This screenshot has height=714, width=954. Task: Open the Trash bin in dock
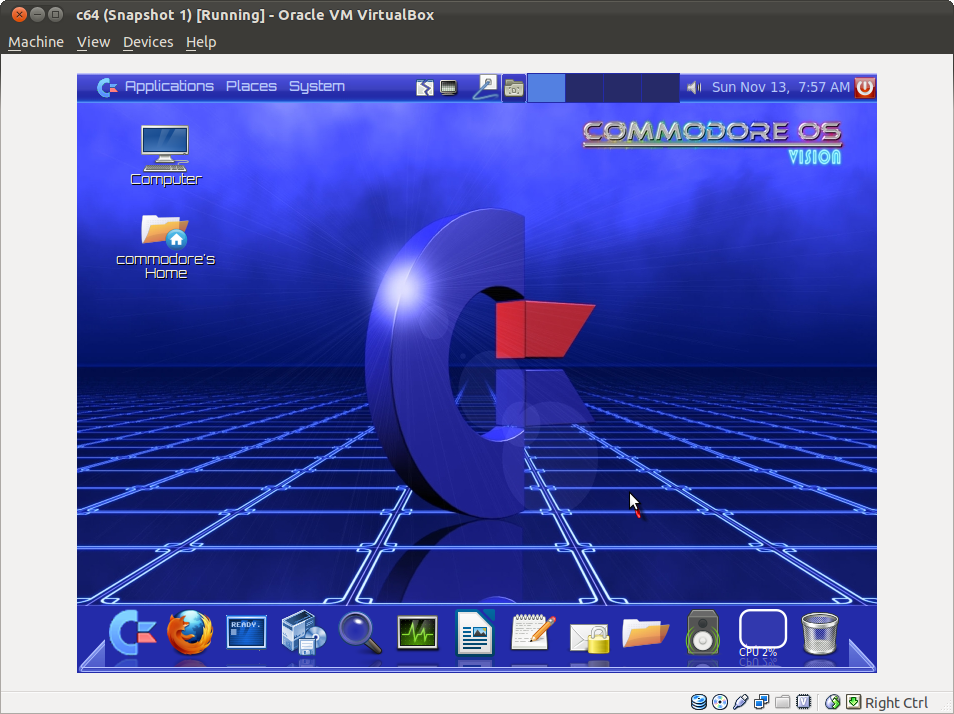click(x=820, y=633)
